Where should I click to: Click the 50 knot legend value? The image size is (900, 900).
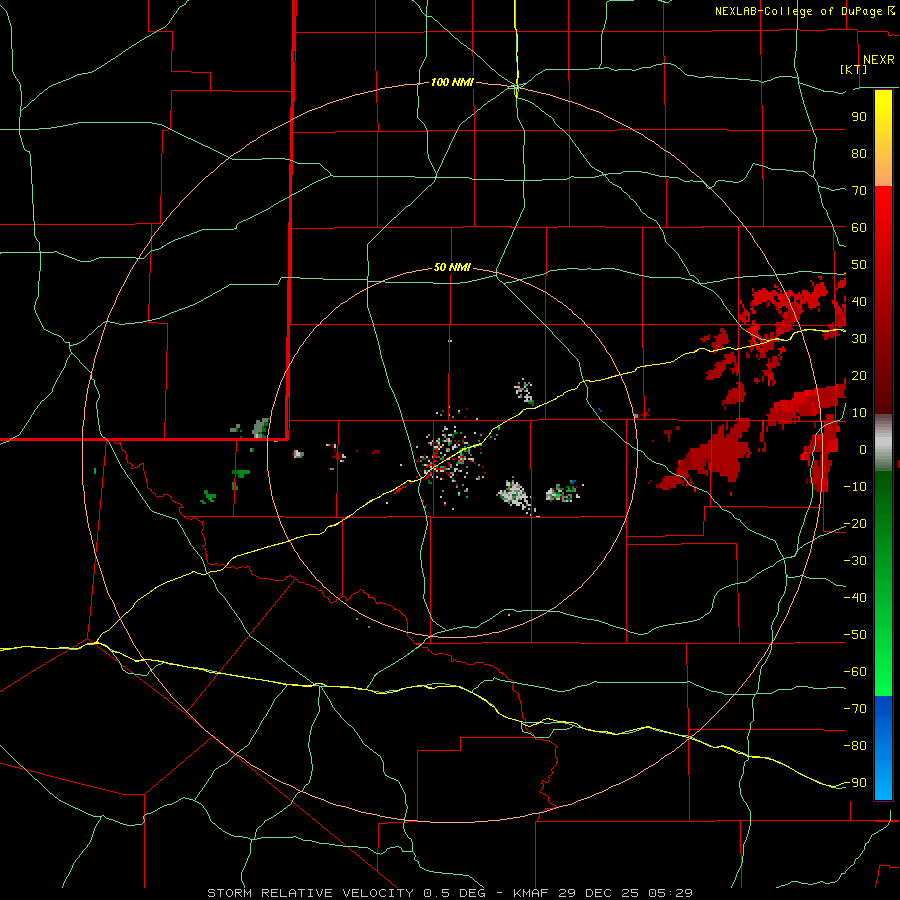[x=859, y=265]
